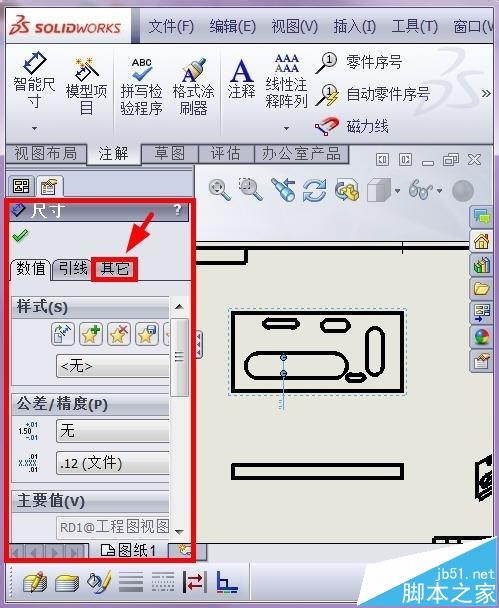
Task: Click the hide/show edges arrows icon
Action: click(x=194, y=582)
